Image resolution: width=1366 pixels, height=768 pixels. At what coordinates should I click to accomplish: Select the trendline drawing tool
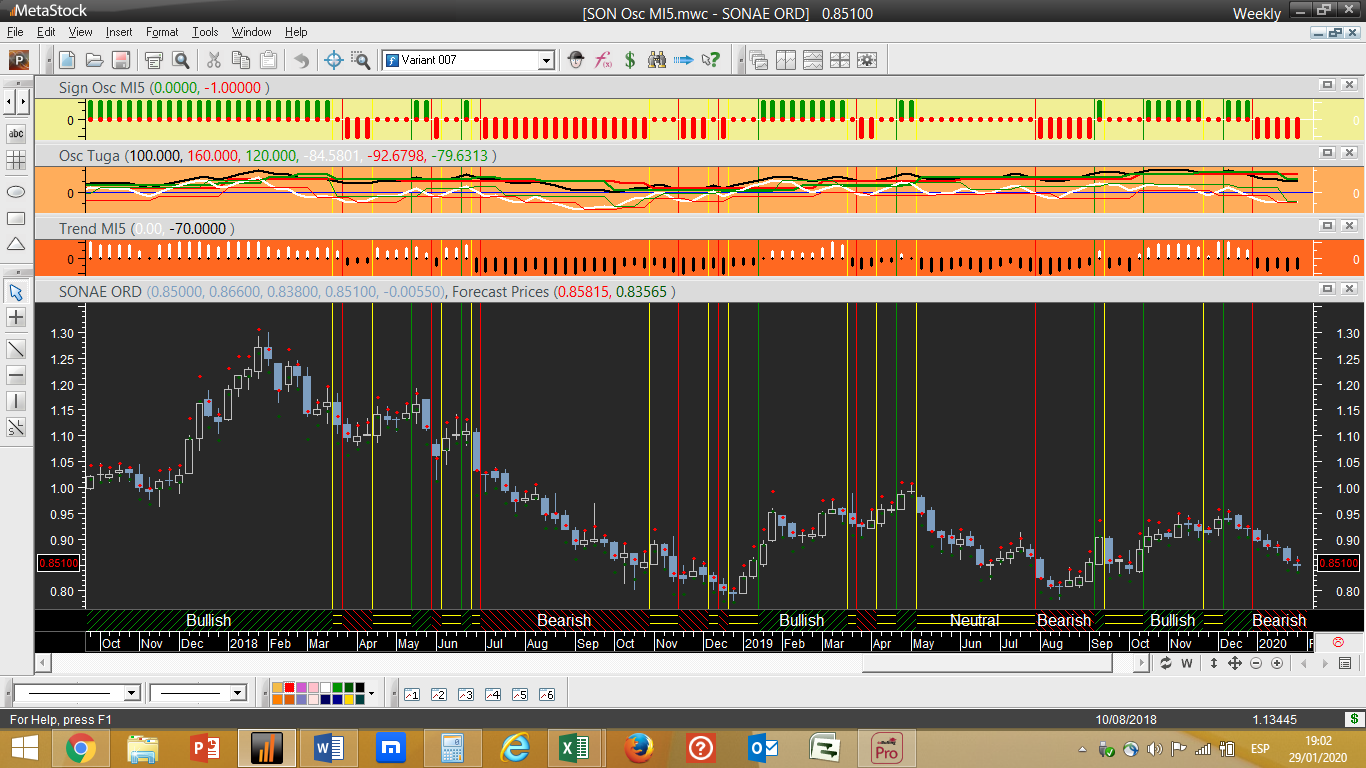click(16, 349)
